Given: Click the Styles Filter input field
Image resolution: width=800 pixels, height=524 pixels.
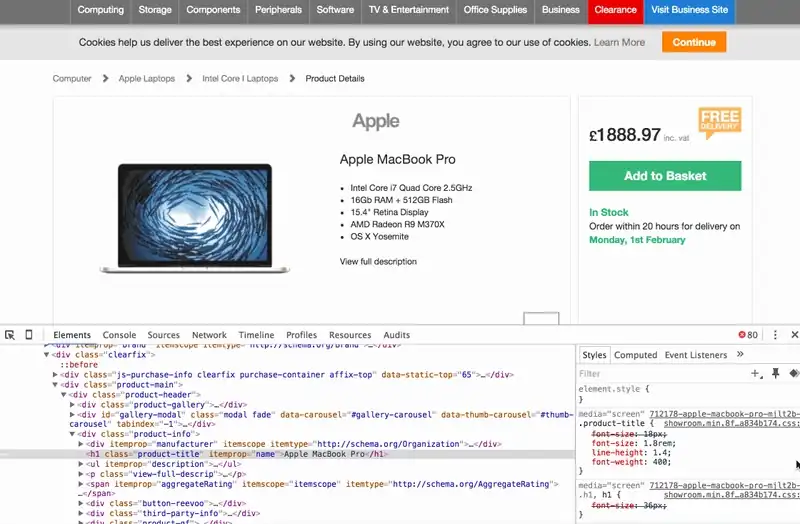Looking at the screenshot, I should (661, 373).
